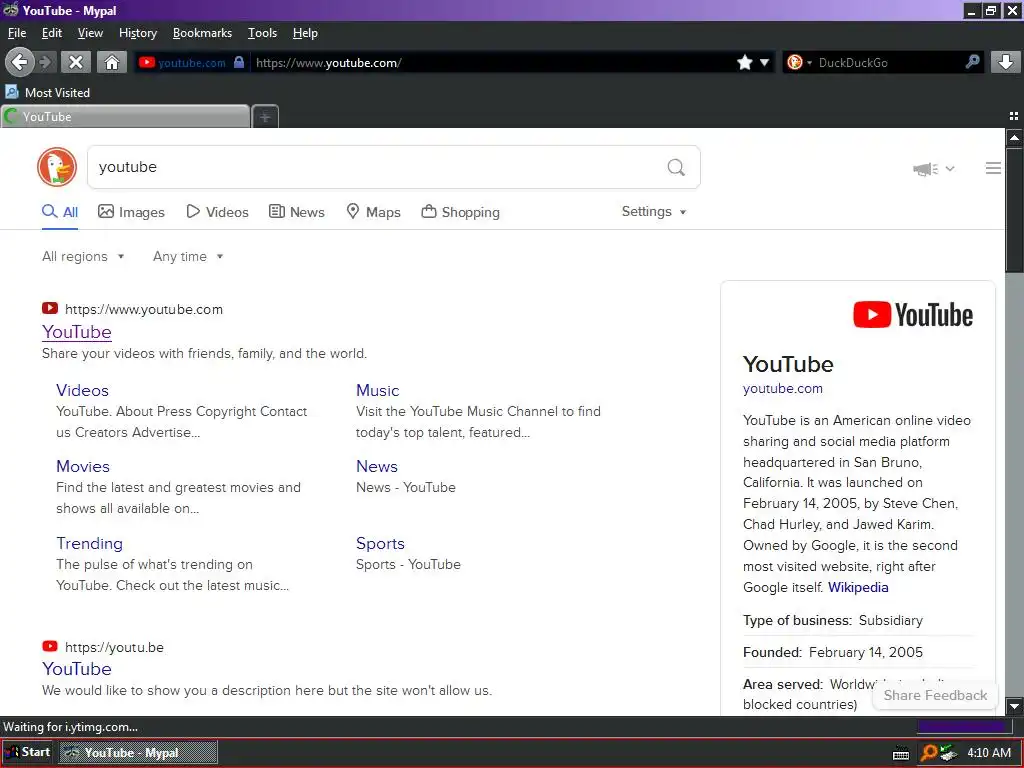1024x768 pixels.
Task: Open the Help menu
Action: point(305,33)
